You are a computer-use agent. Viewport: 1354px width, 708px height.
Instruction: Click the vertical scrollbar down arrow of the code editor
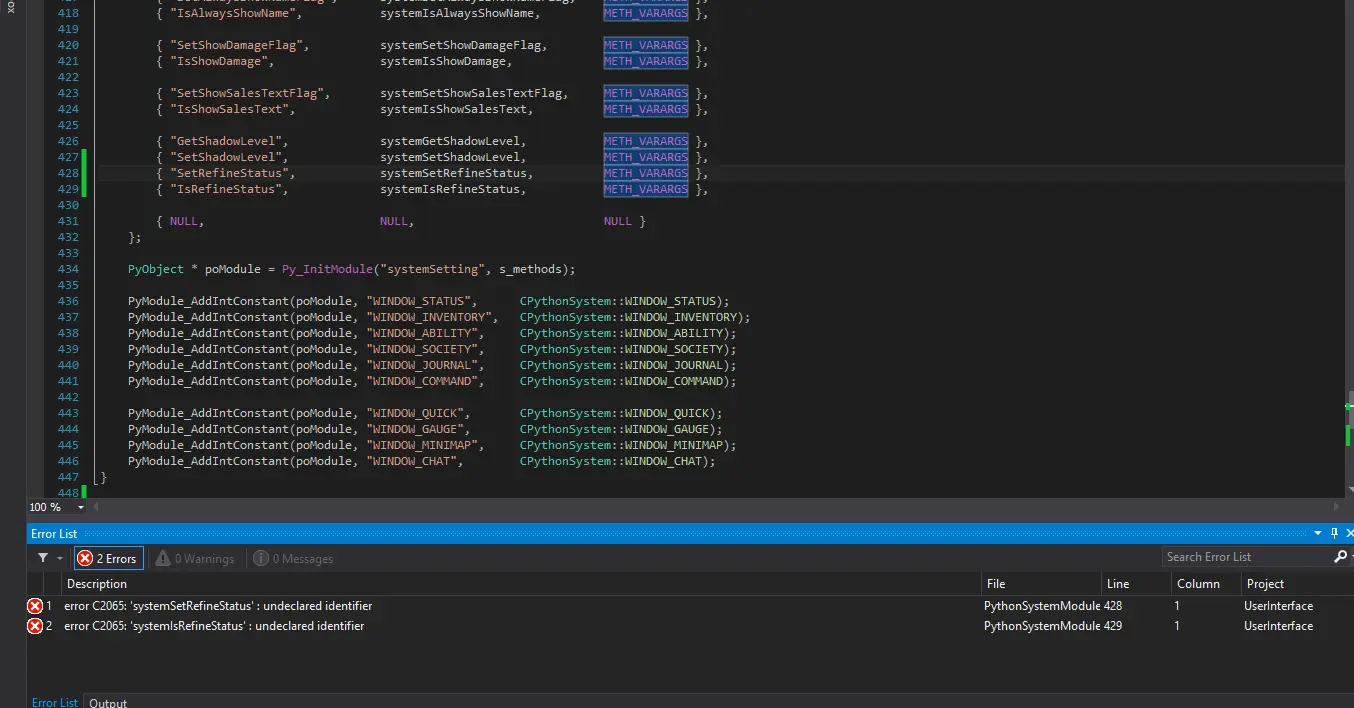tap(1348, 491)
